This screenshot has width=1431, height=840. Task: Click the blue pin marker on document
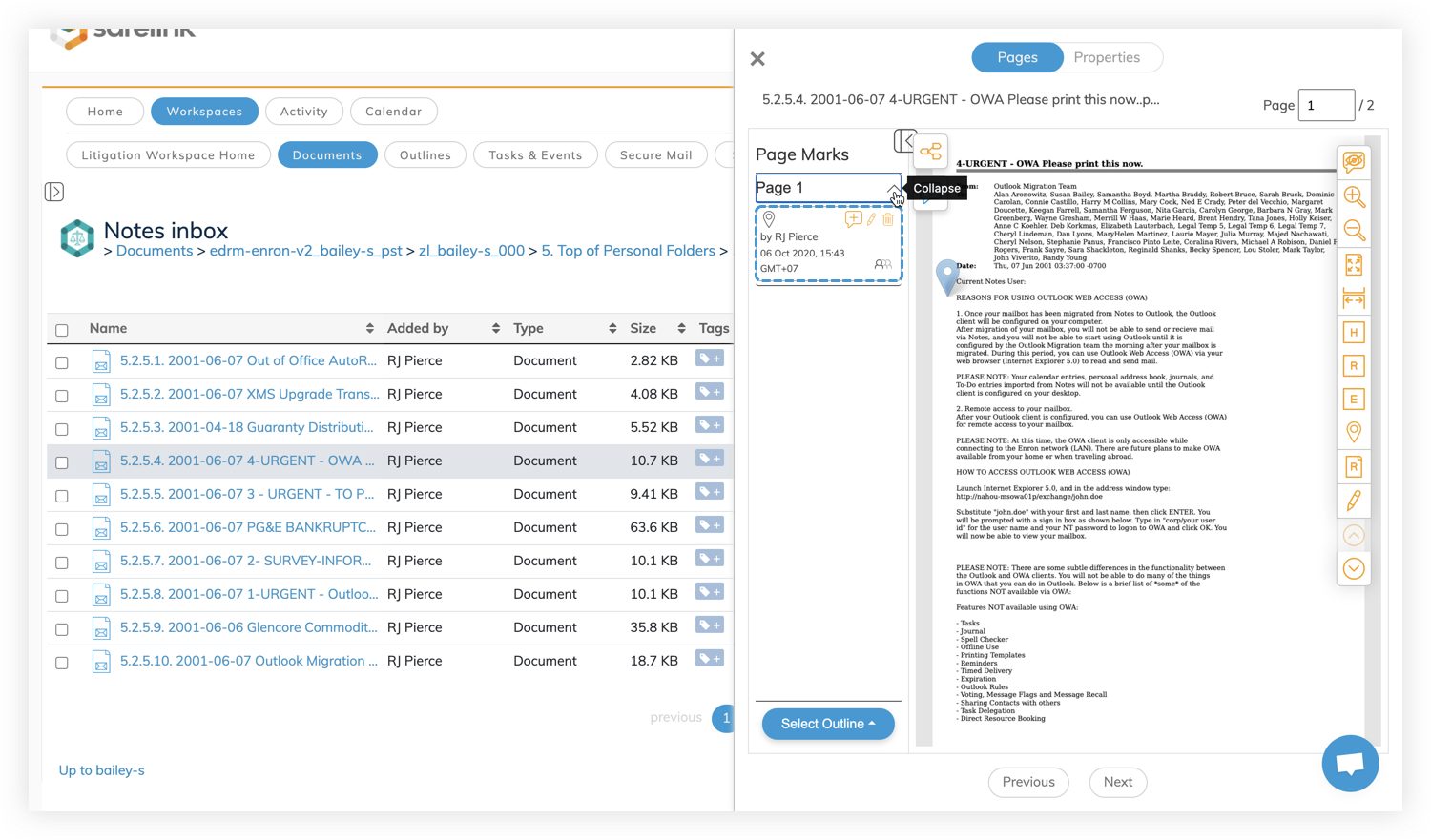[946, 276]
